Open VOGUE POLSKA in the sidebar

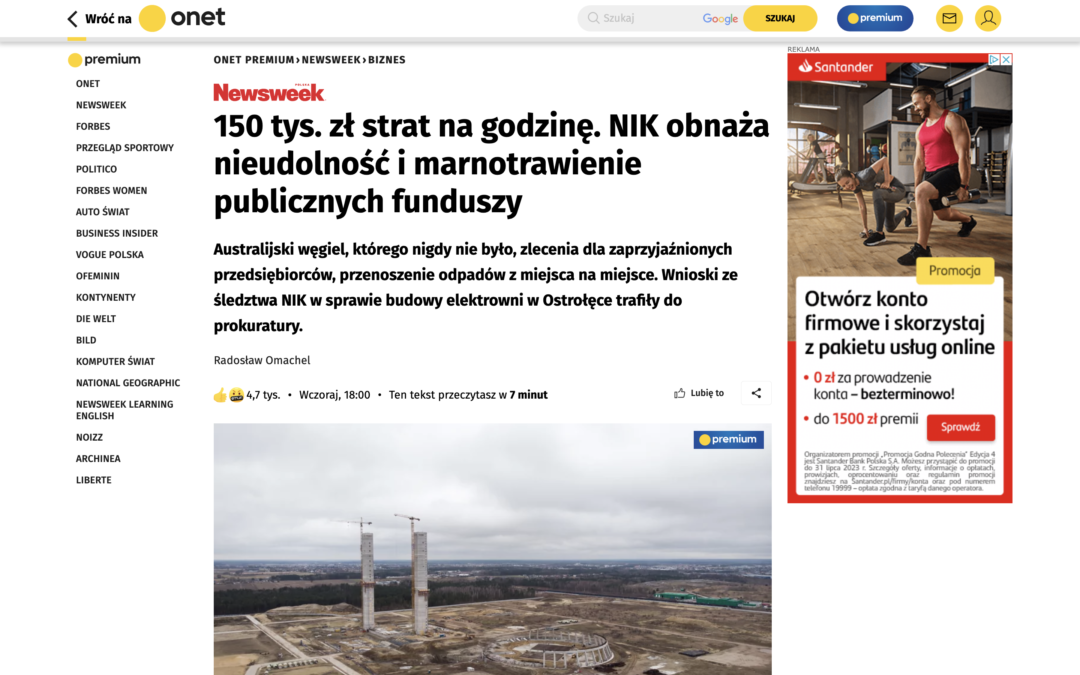click(x=110, y=255)
